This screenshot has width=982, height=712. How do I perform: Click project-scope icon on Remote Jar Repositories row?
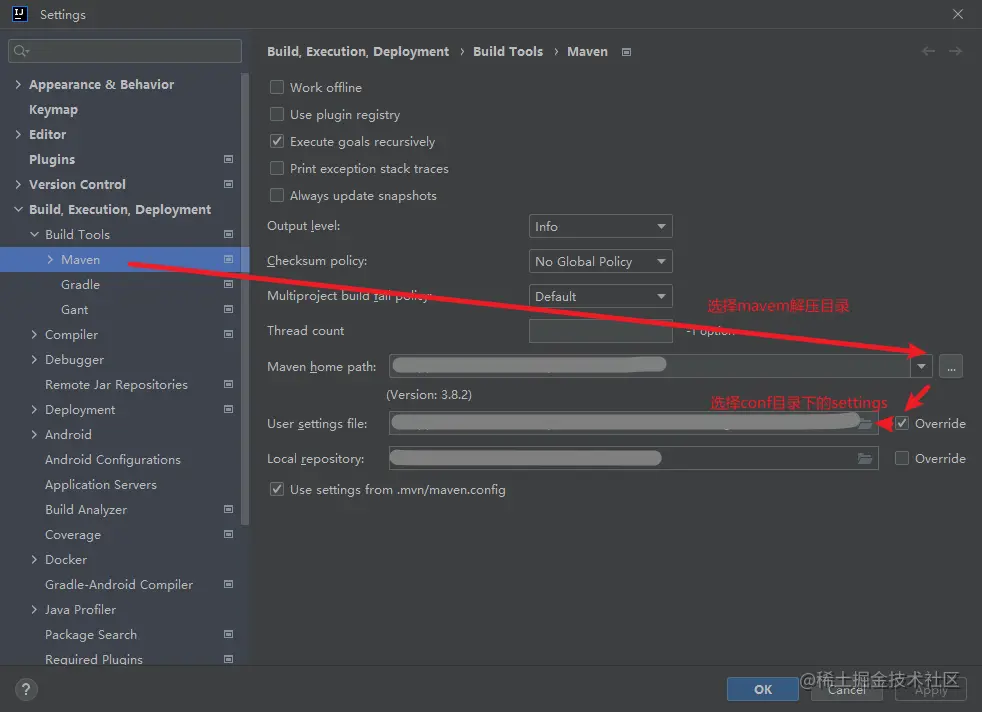(x=229, y=384)
